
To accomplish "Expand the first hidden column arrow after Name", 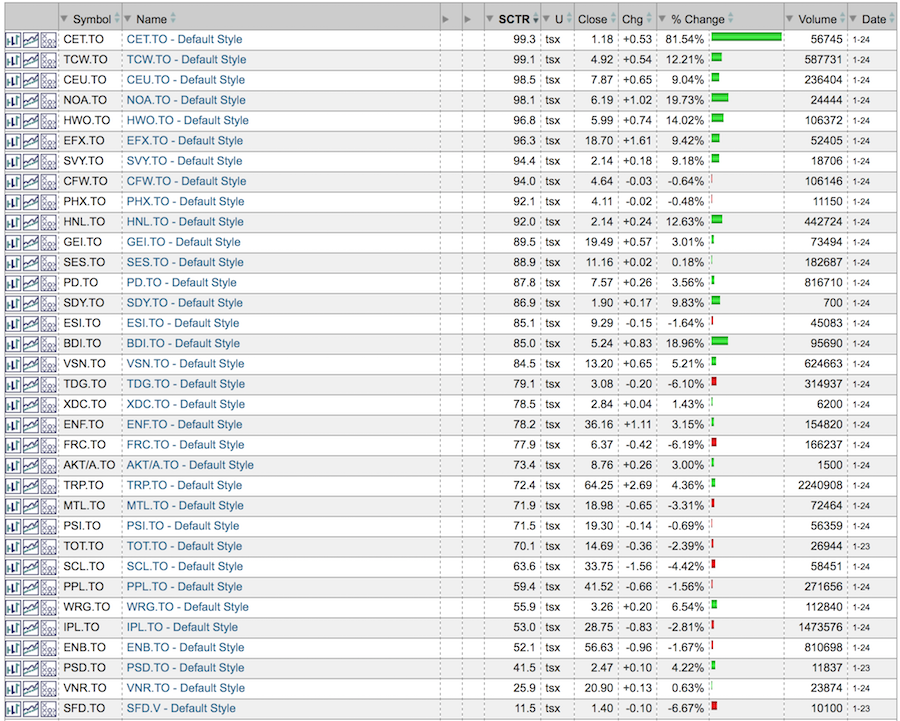I will coord(446,19).
